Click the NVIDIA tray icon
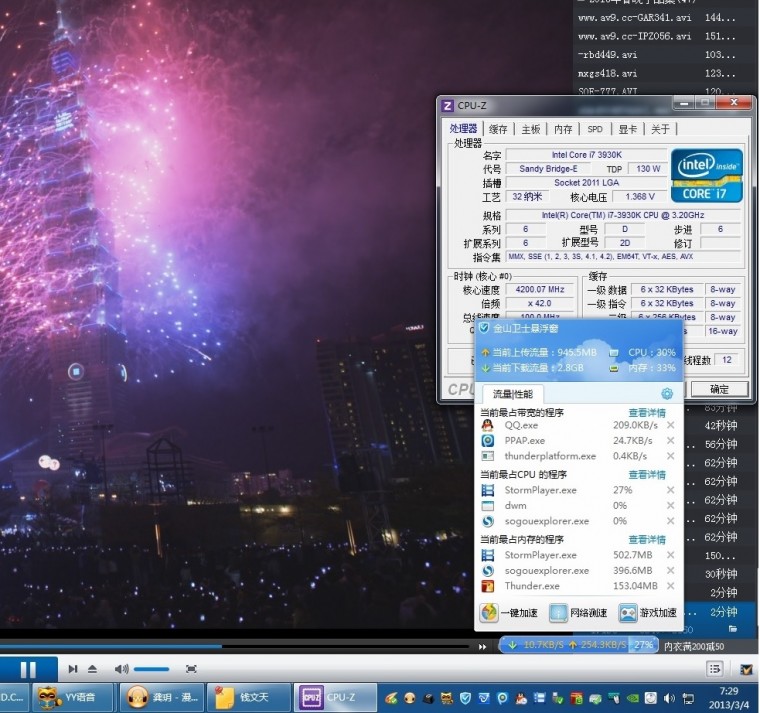Screen dimensions: 760x713 pyautogui.click(x=633, y=698)
